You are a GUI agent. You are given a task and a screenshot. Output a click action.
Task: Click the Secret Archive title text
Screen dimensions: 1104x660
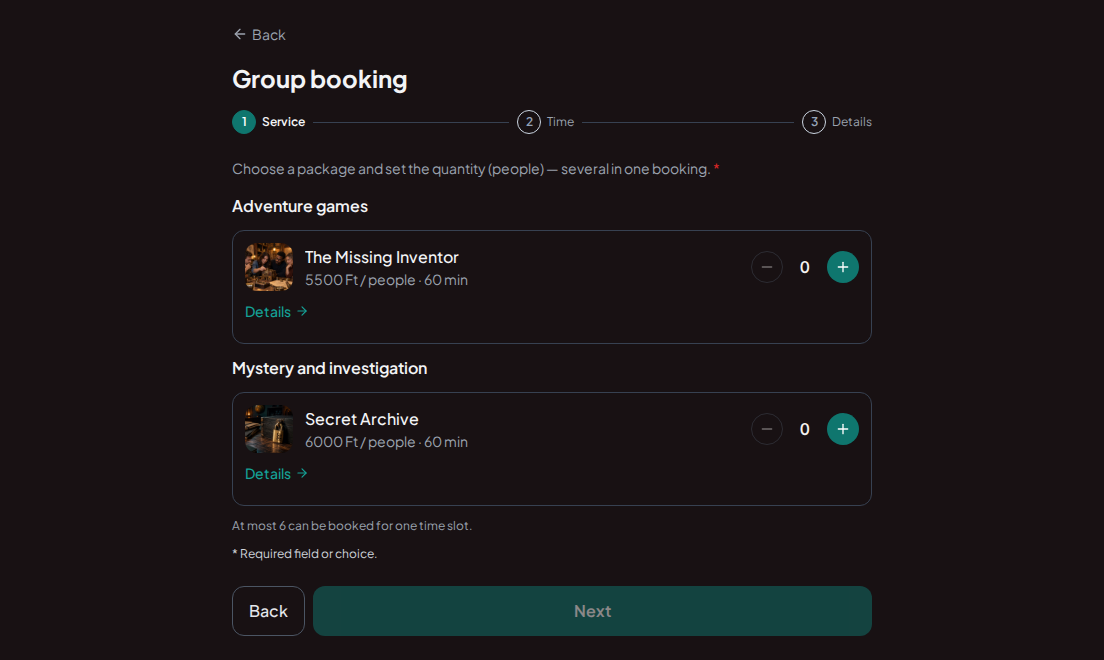362,419
